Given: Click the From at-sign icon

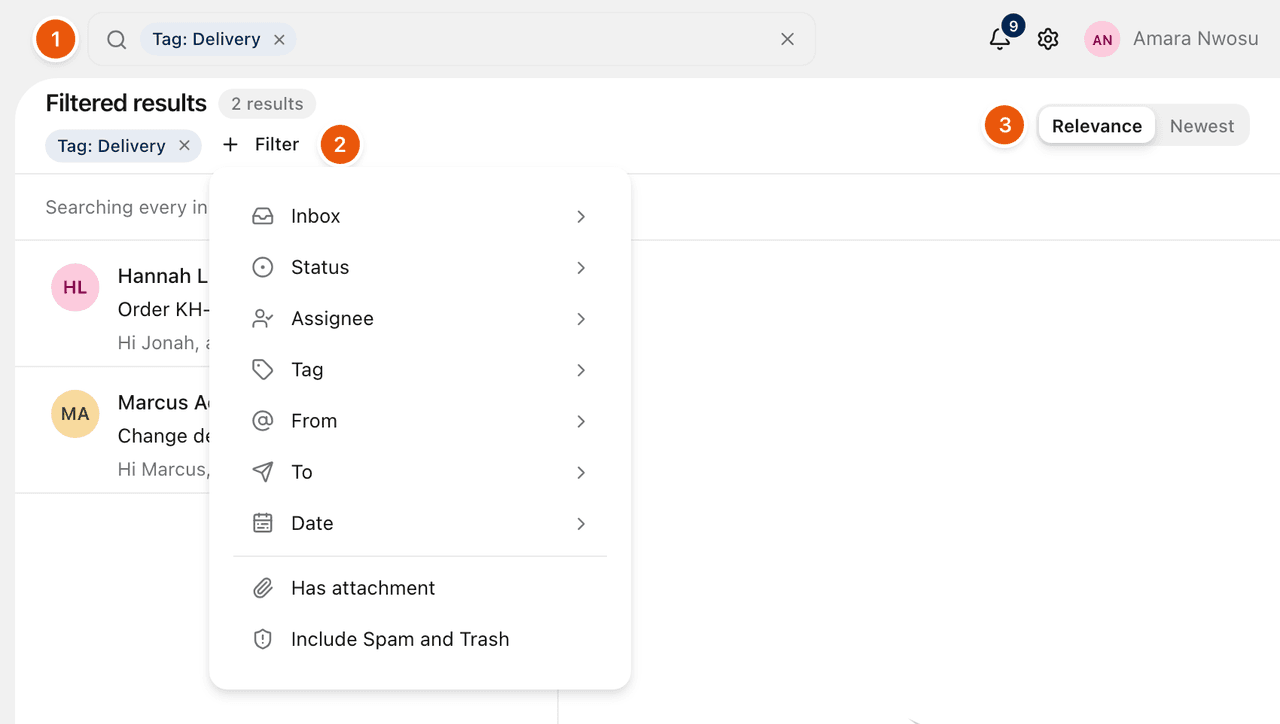Looking at the screenshot, I should point(263,421).
